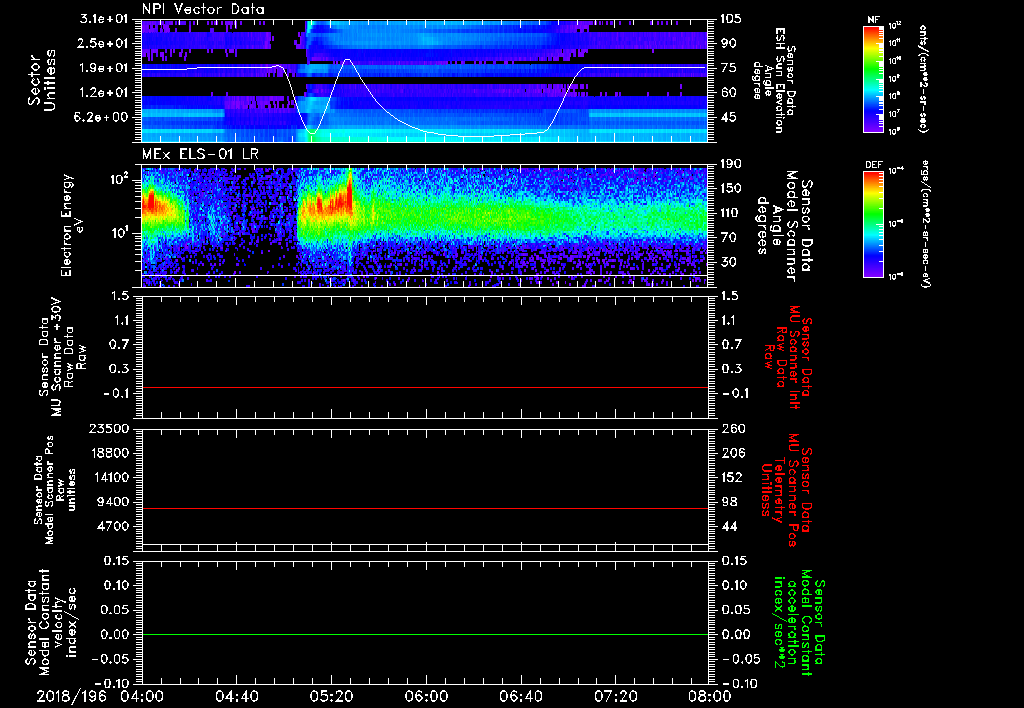Click the 'cnts/(cm**2-sr-sec)' units label
The image size is (1024, 708).
coord(922,79)
